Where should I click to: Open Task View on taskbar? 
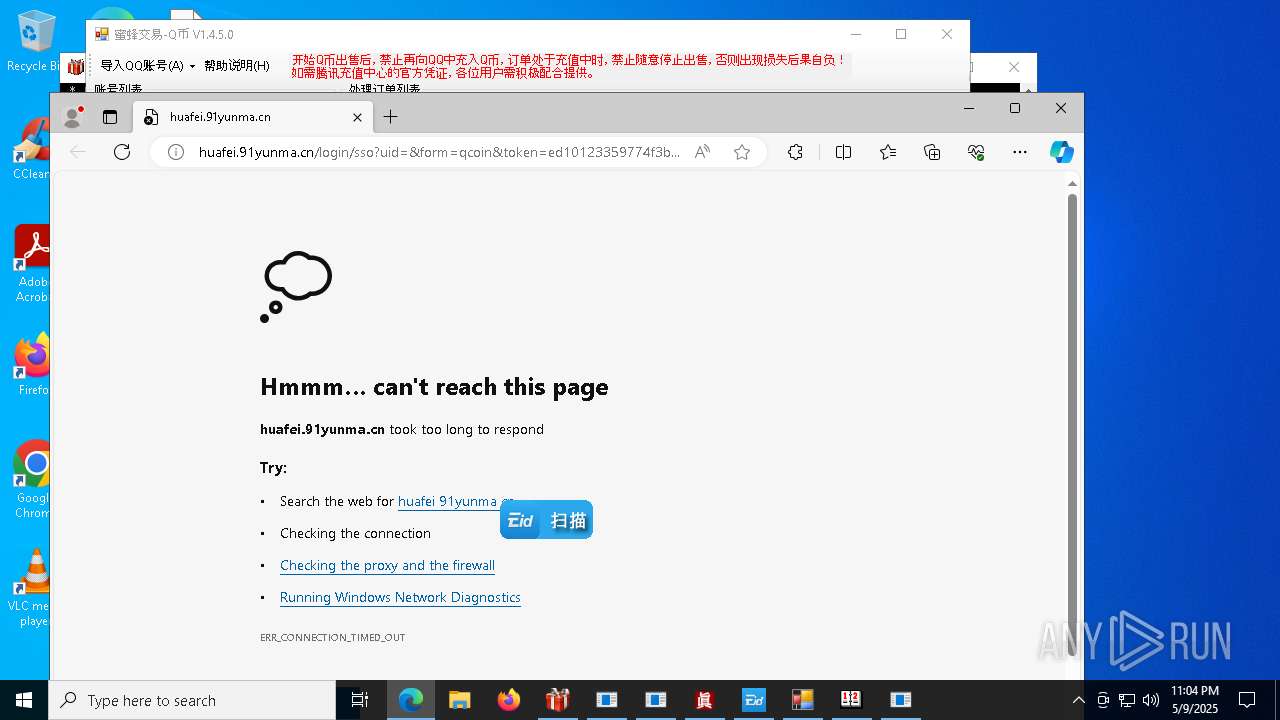[360, 700]
